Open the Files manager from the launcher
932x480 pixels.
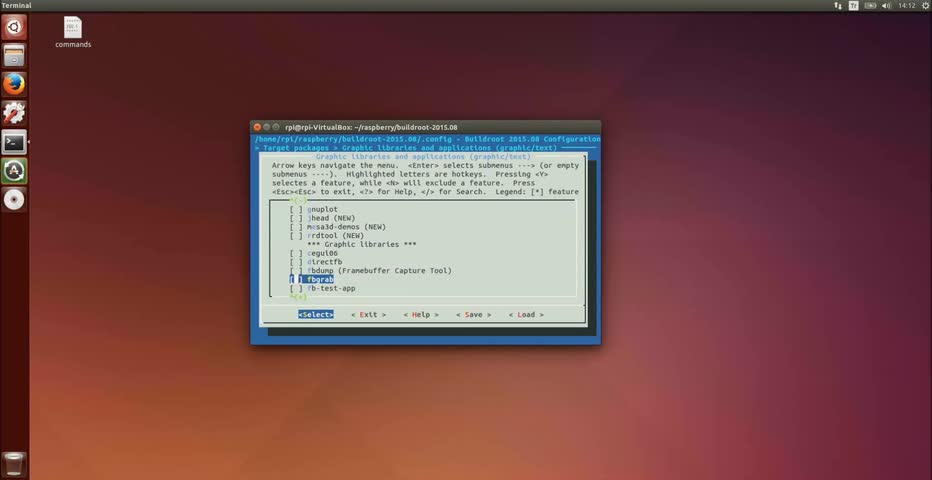coord(14,56)
